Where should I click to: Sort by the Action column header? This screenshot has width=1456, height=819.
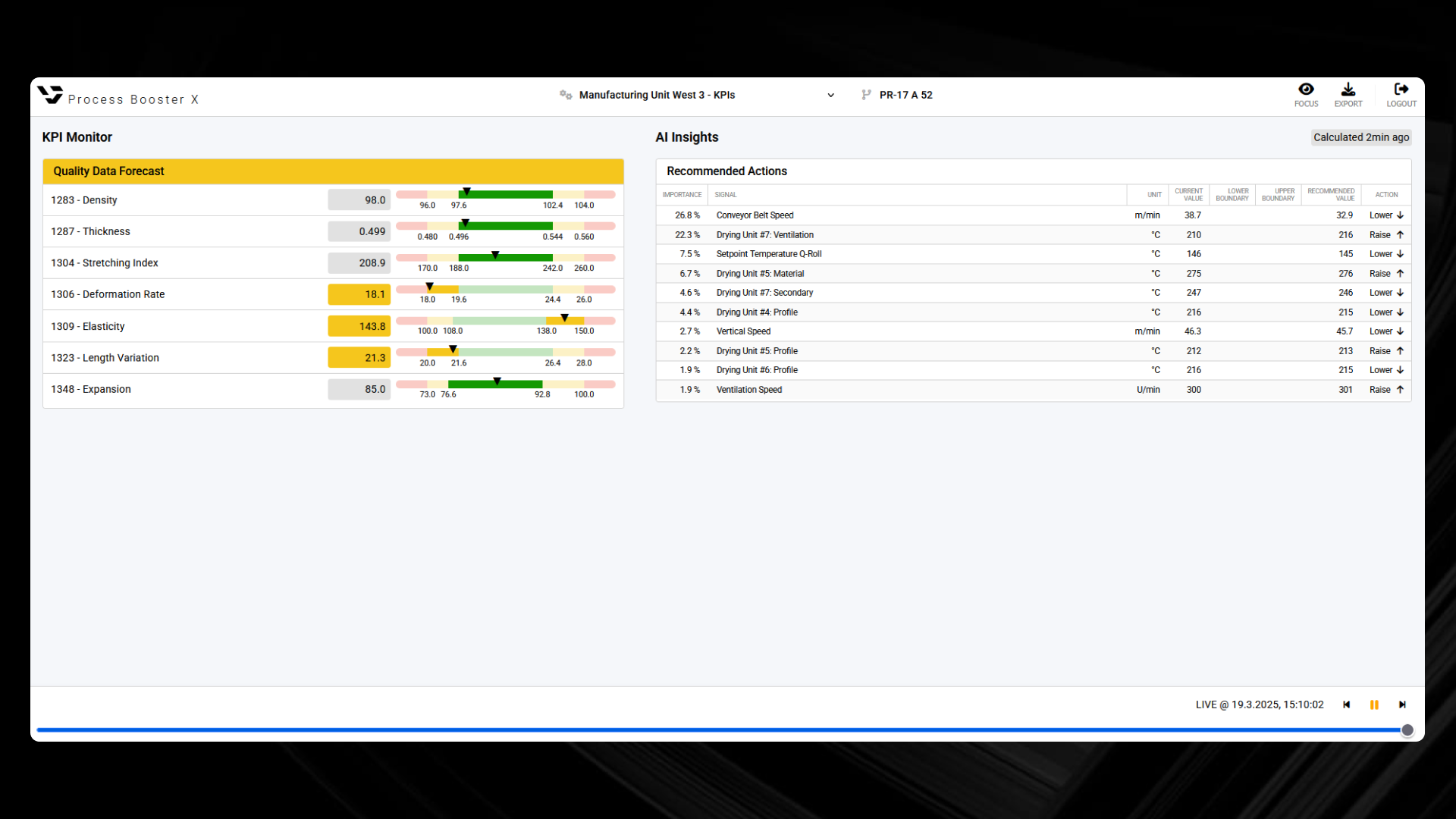click(x=1386, y=195)
